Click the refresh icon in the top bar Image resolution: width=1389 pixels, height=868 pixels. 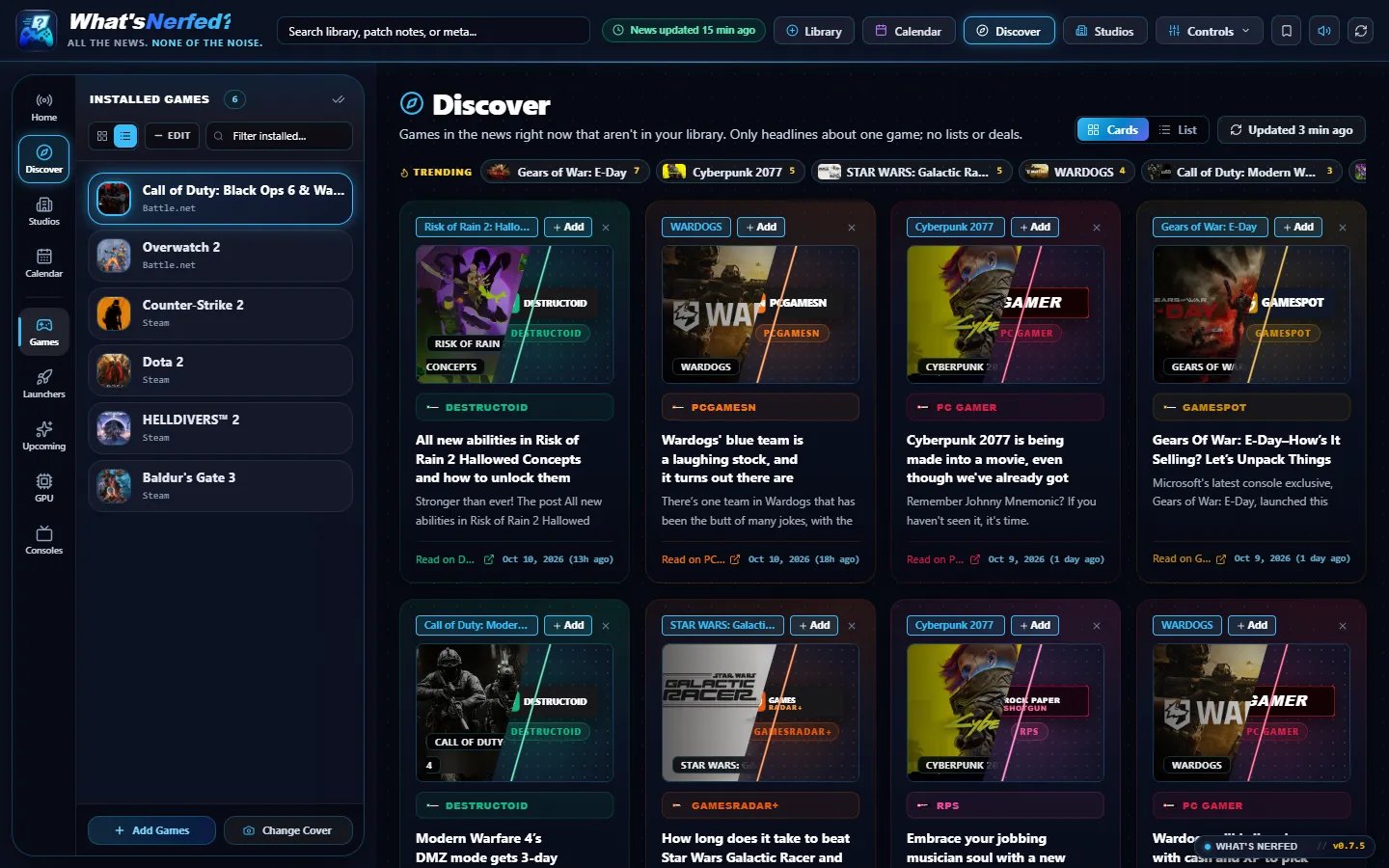coord(1361,31)
